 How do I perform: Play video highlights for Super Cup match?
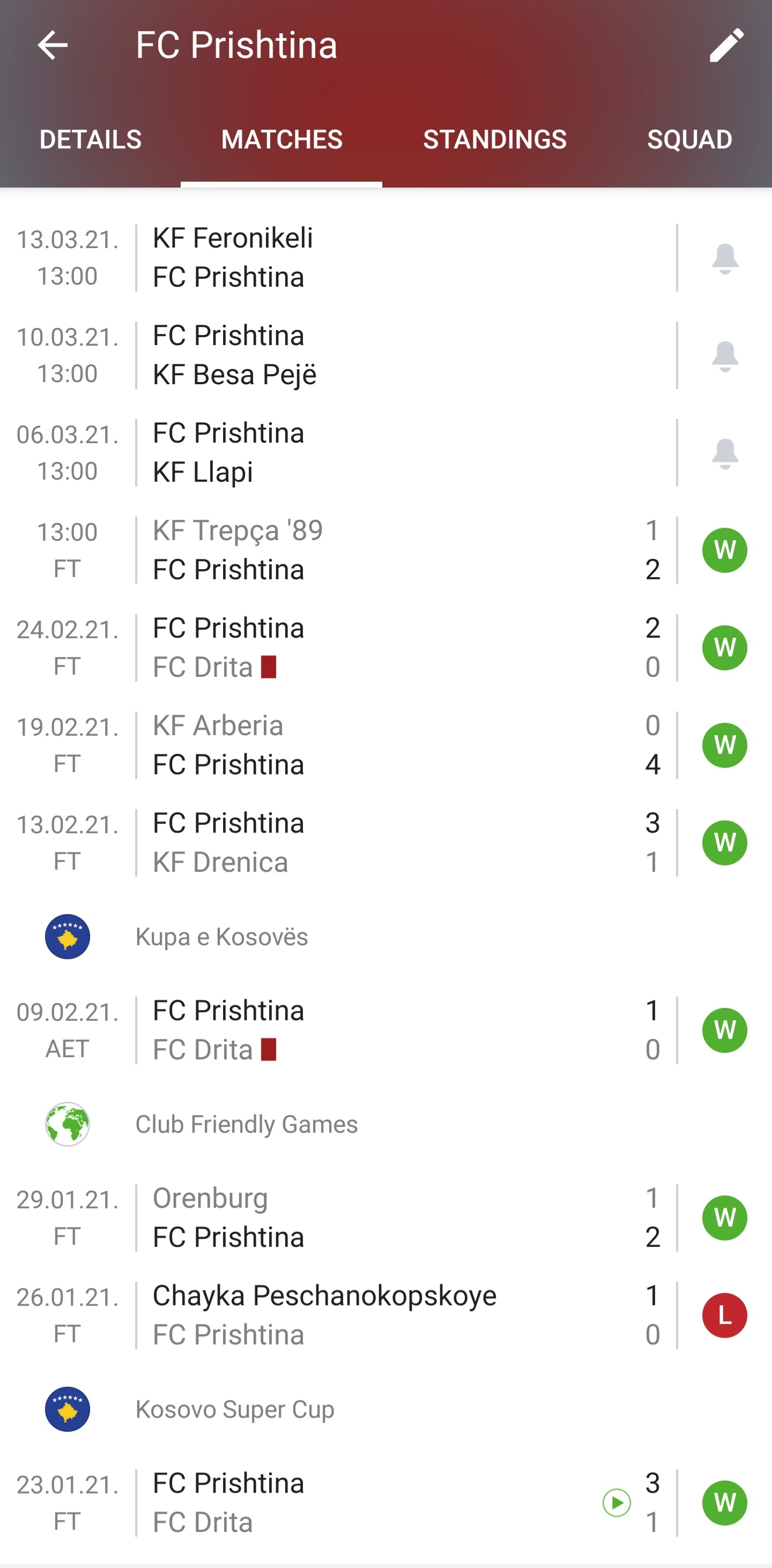pos(616,1503)
